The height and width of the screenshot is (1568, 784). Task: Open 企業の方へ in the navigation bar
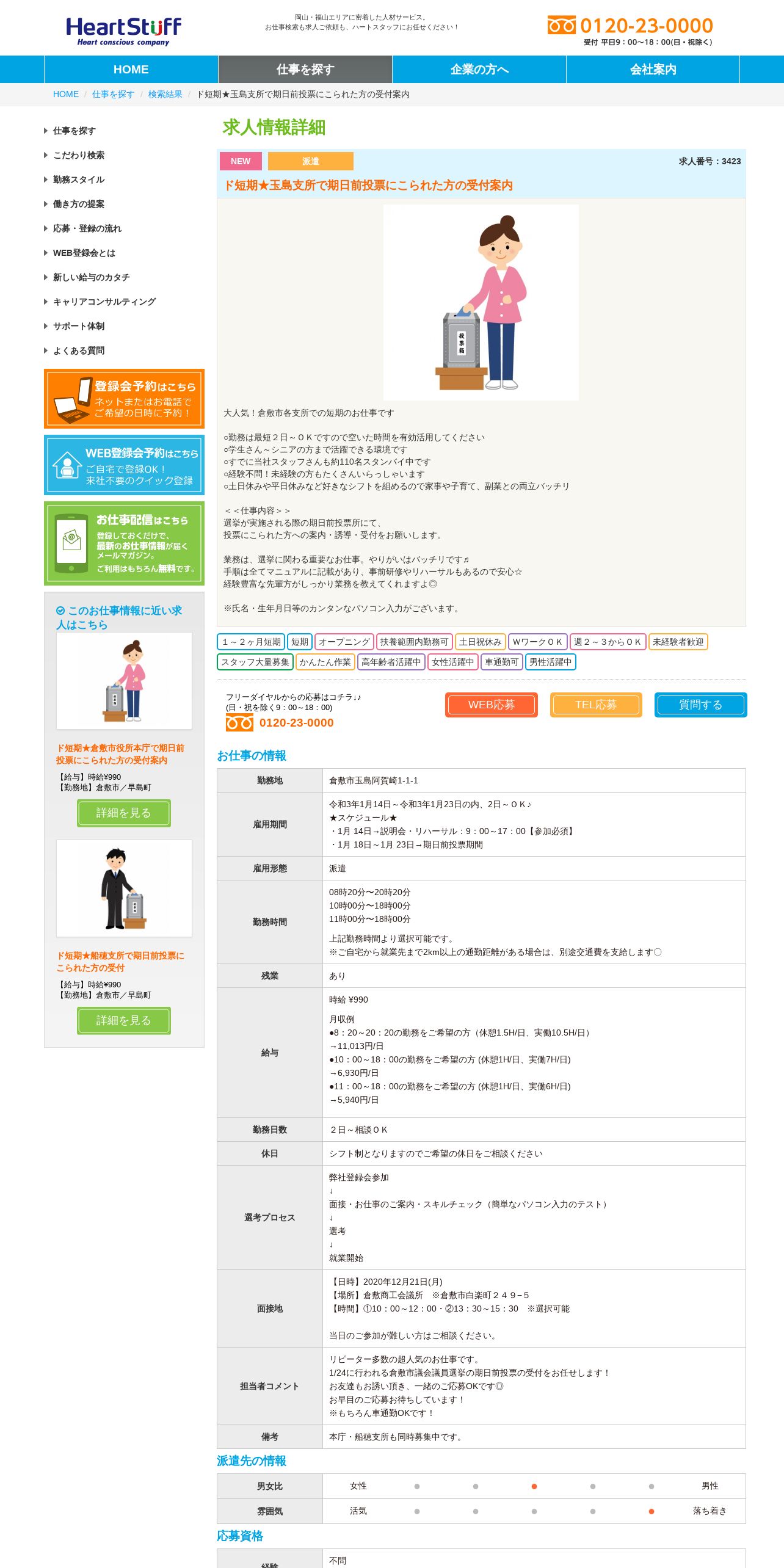[x=479, y=70]
